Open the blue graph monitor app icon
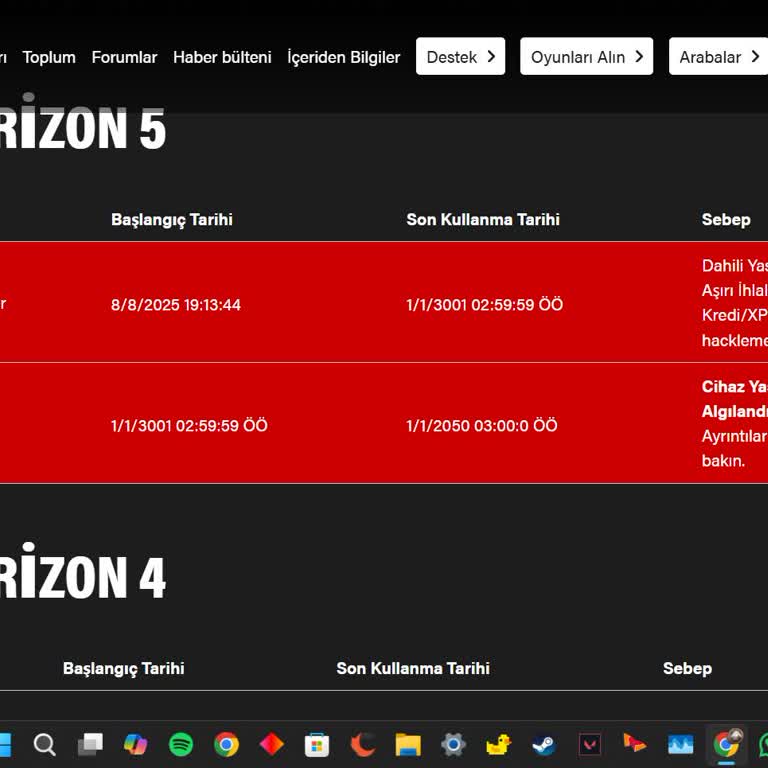The height and width of the screenshot is (768, 768). pos(680,744)
